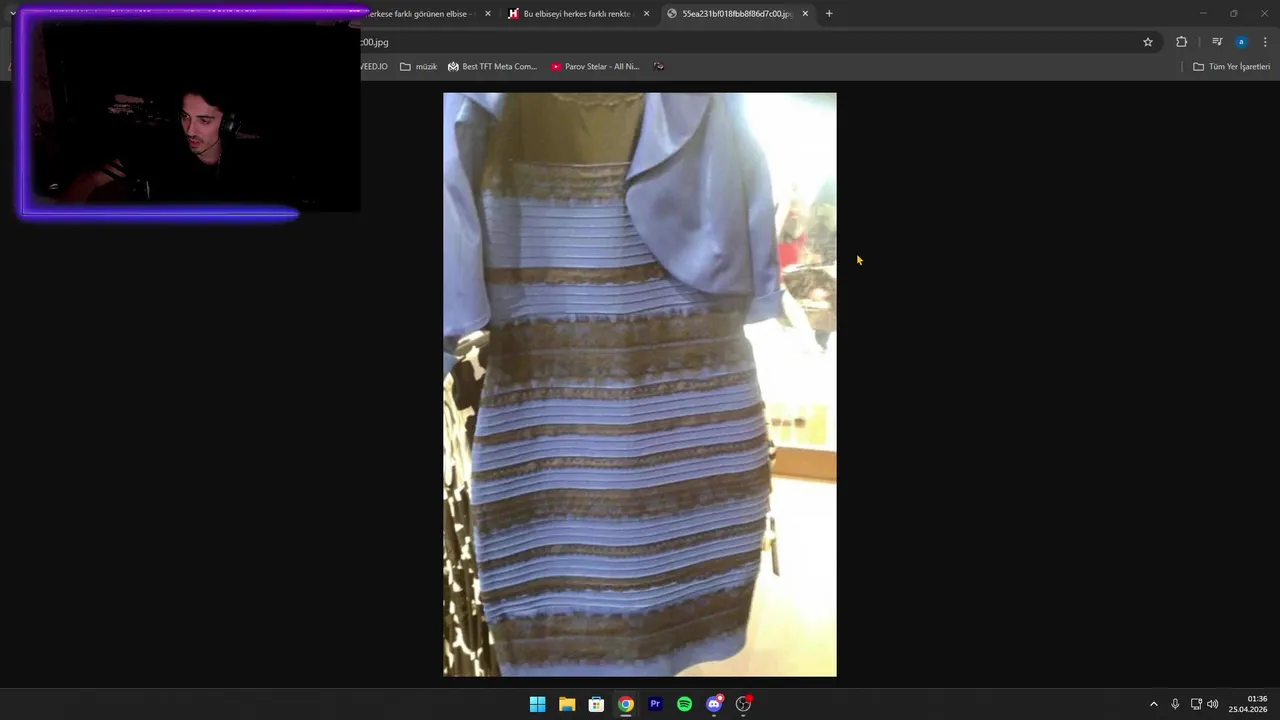This screenshot has width=1280, height=720.
Task: Open the media control icon in toolbar
Action: [1217, 42]
